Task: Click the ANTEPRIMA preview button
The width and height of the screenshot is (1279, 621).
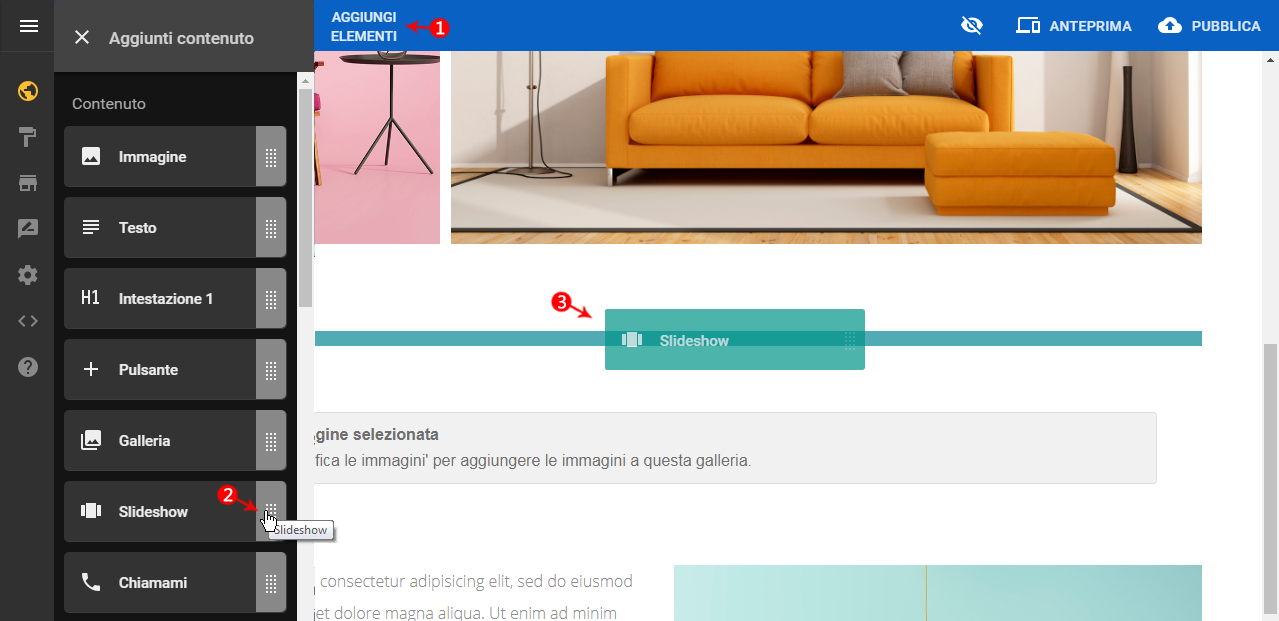Action: click(1074, 26)
